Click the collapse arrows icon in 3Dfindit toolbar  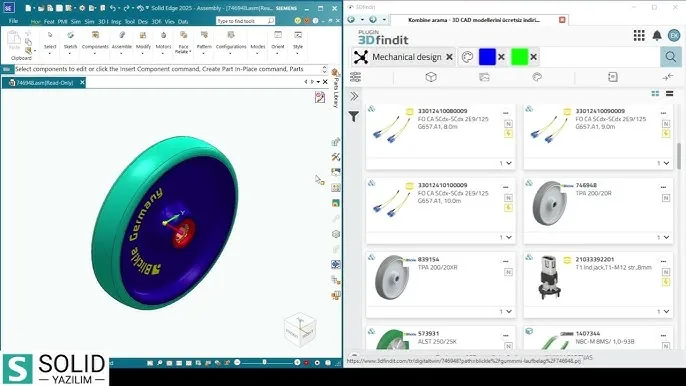(x=668, y=77)
